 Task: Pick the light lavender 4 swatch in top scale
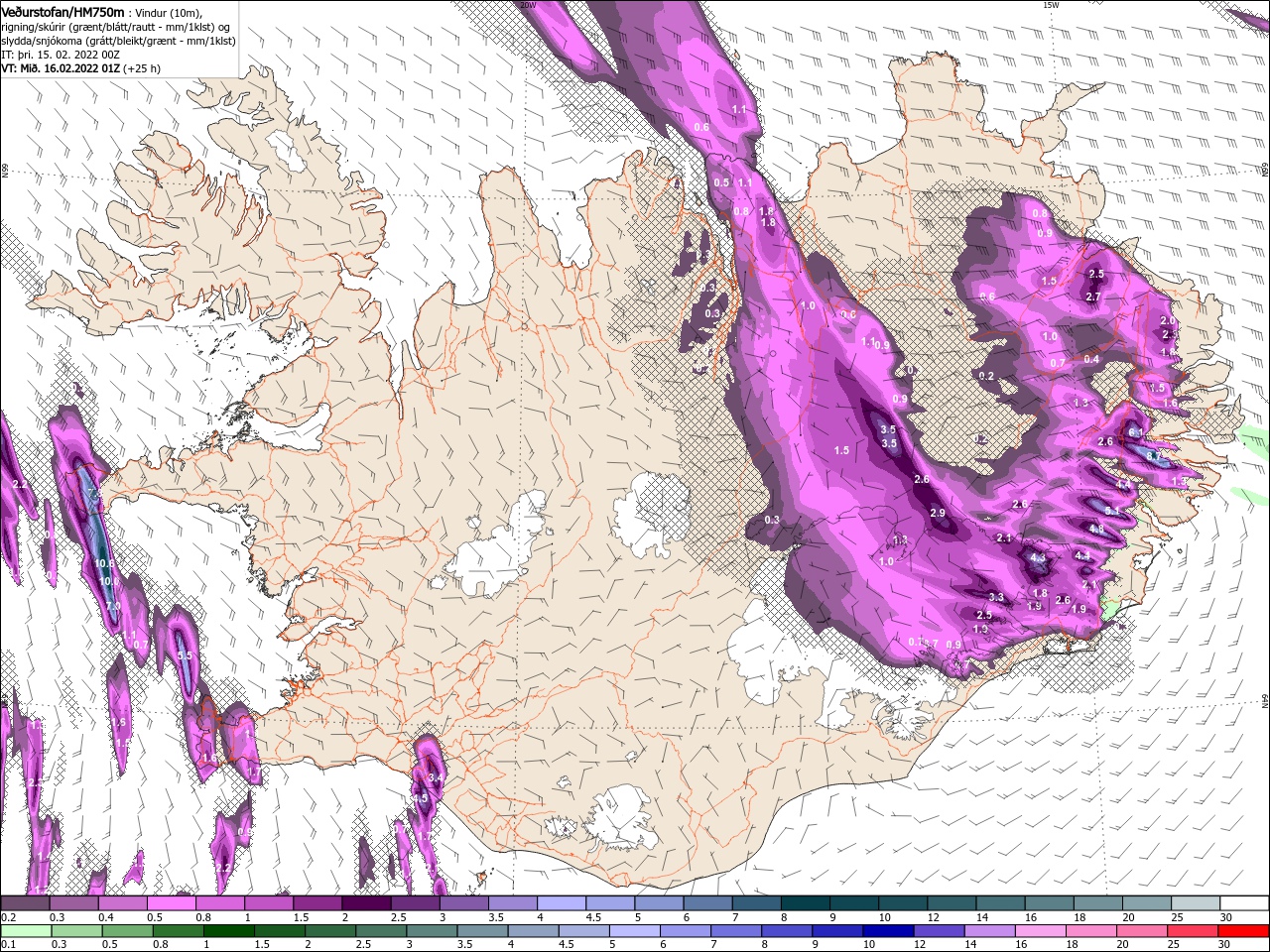(562, 903)
